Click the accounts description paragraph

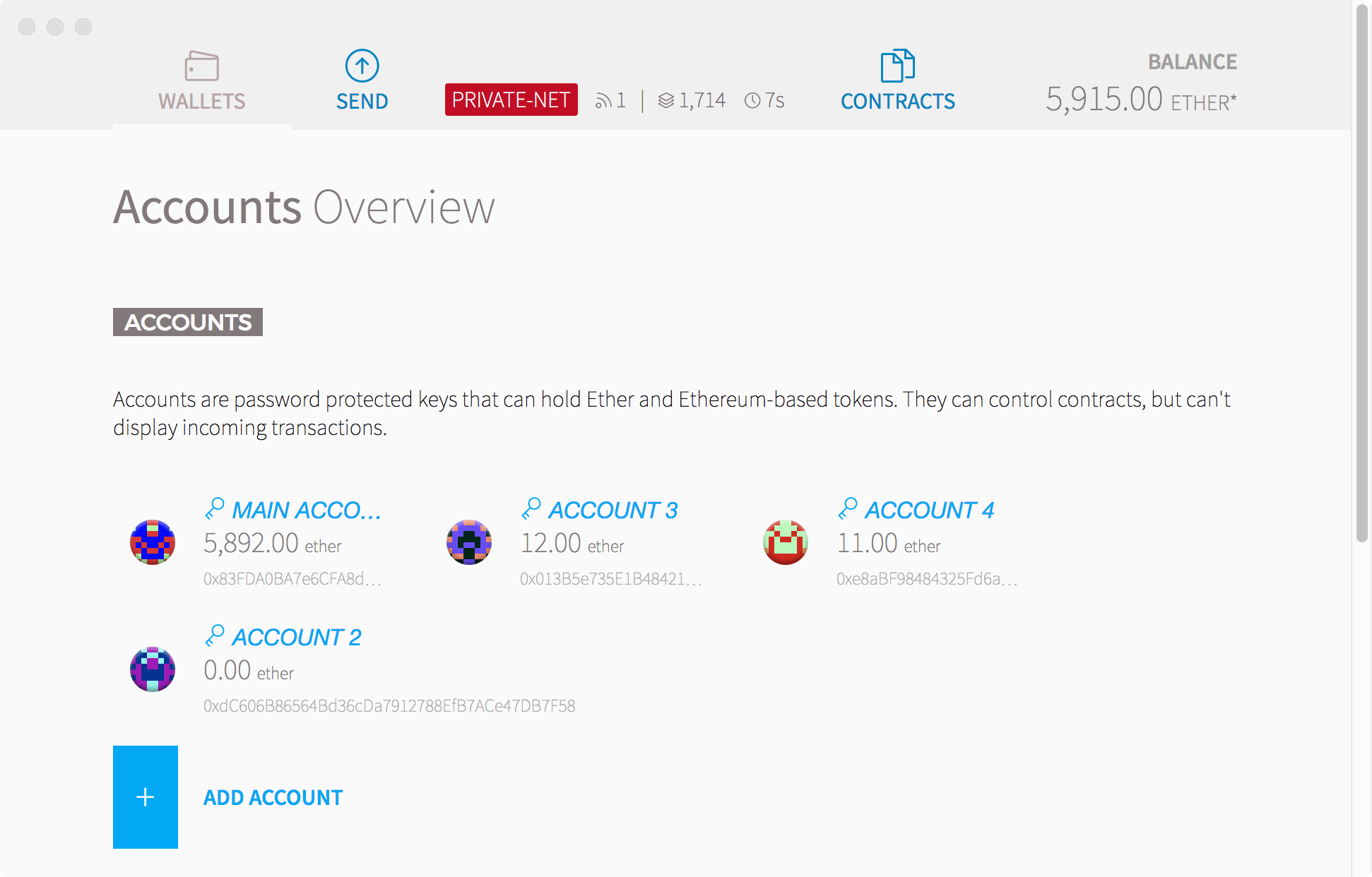pyautogui.click(x=672, y=413)
